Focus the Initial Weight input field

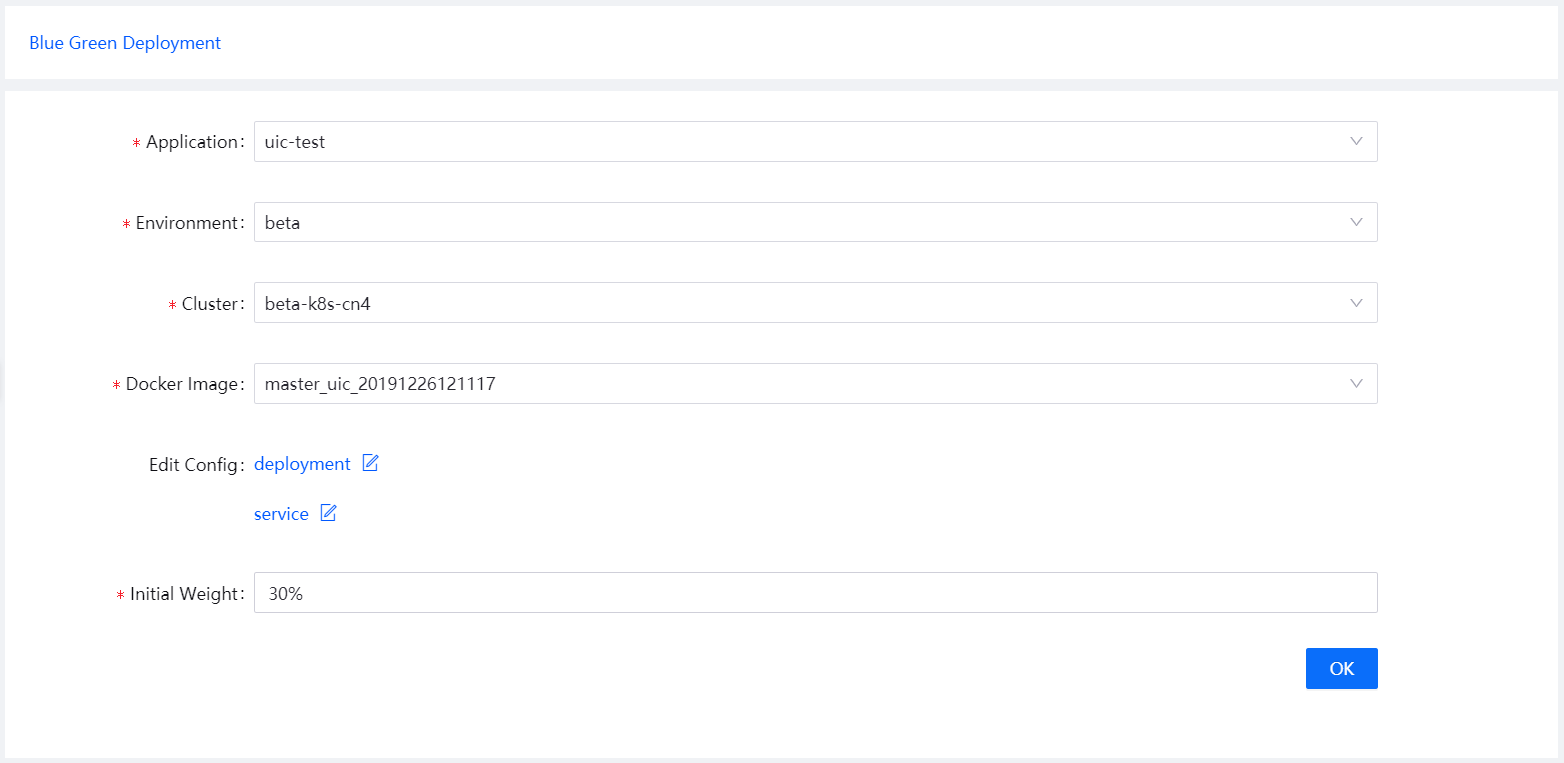(x=815, y=593)
